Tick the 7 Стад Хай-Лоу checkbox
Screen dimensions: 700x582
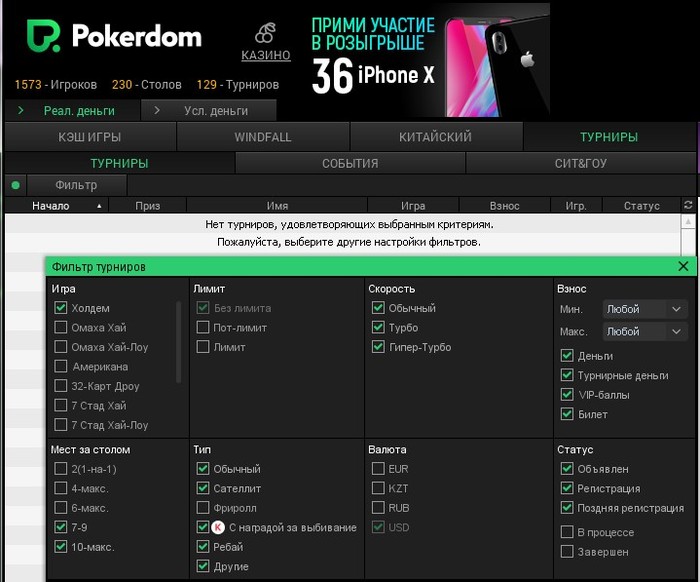click(61, 425)
